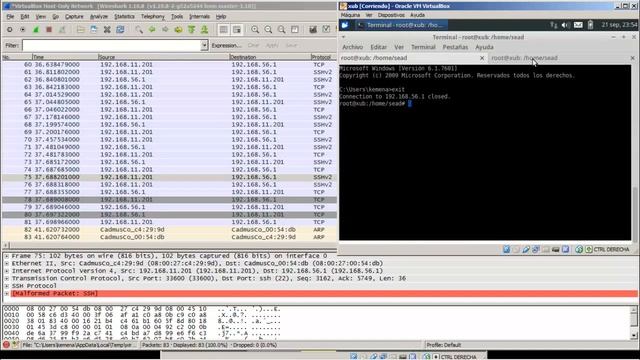This screenshot has width=640, height=360.
Task: Open the guest mail envelope indicator
Action: (x=578, y=25)
